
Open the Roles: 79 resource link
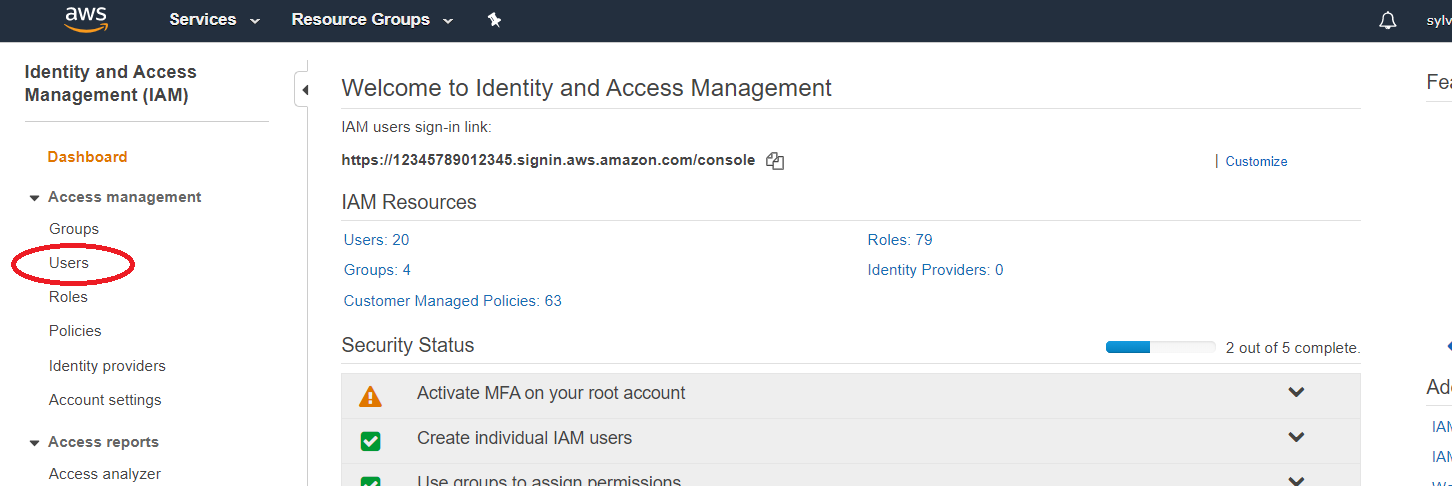click(x=900, y=240)
